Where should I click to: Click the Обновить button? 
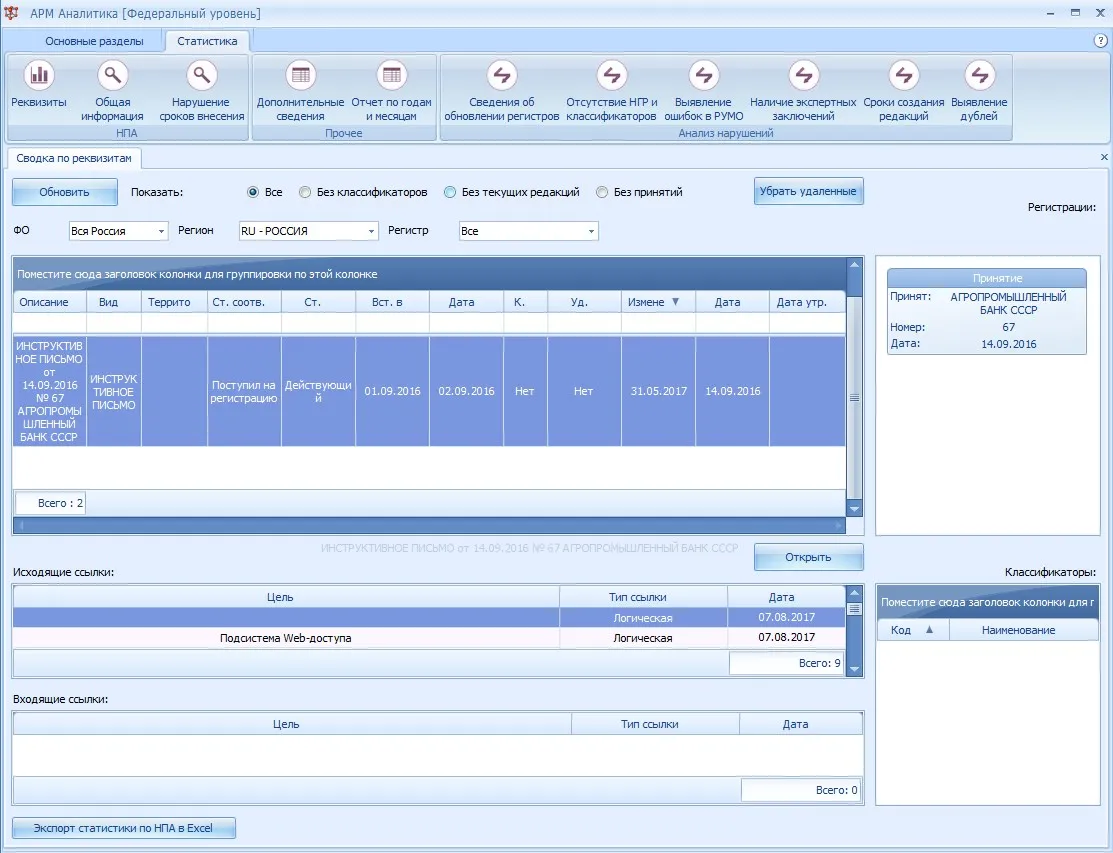pos(65,192)
